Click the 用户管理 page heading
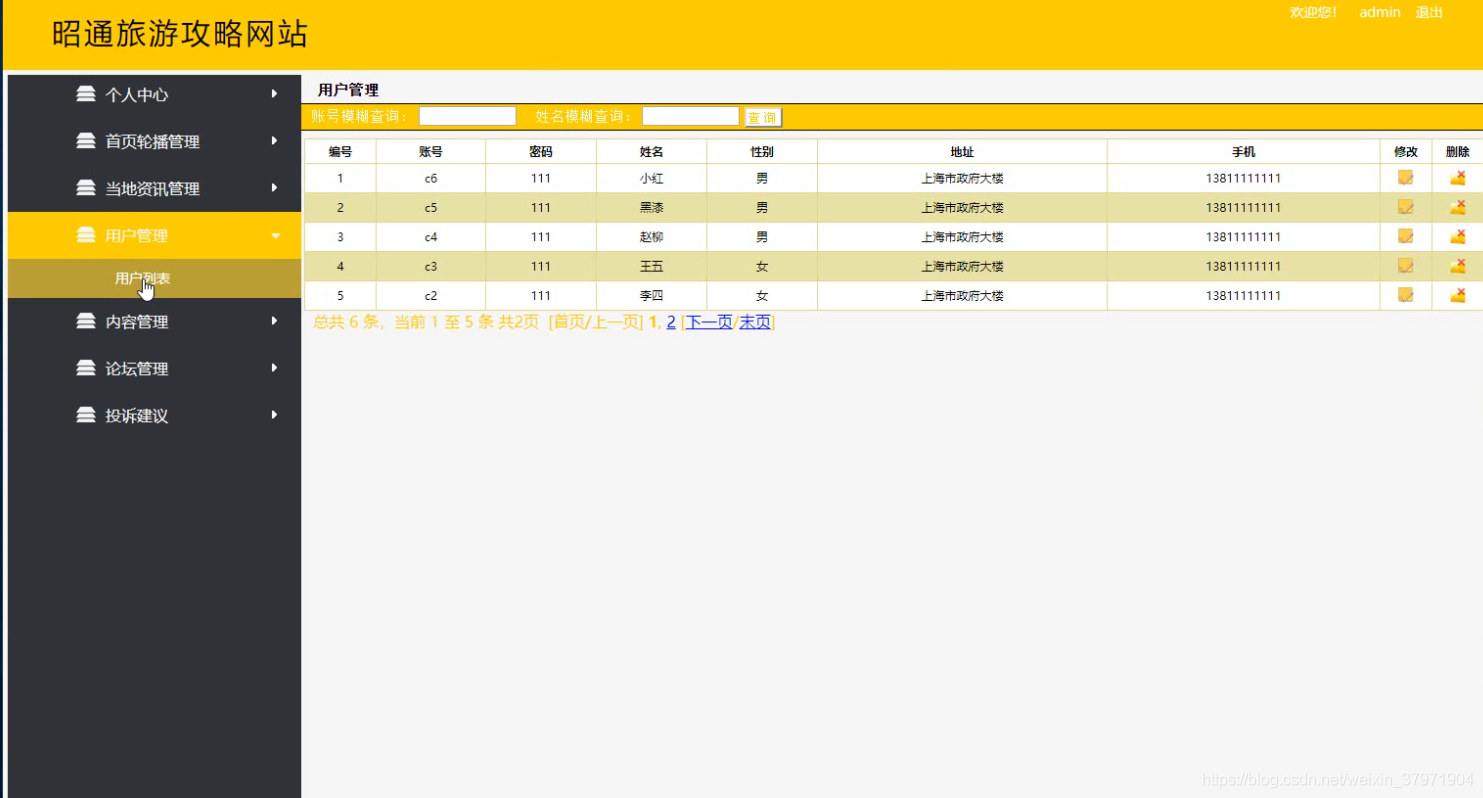The width and height of the screenshot is (1483, 798). click(348, 90)
